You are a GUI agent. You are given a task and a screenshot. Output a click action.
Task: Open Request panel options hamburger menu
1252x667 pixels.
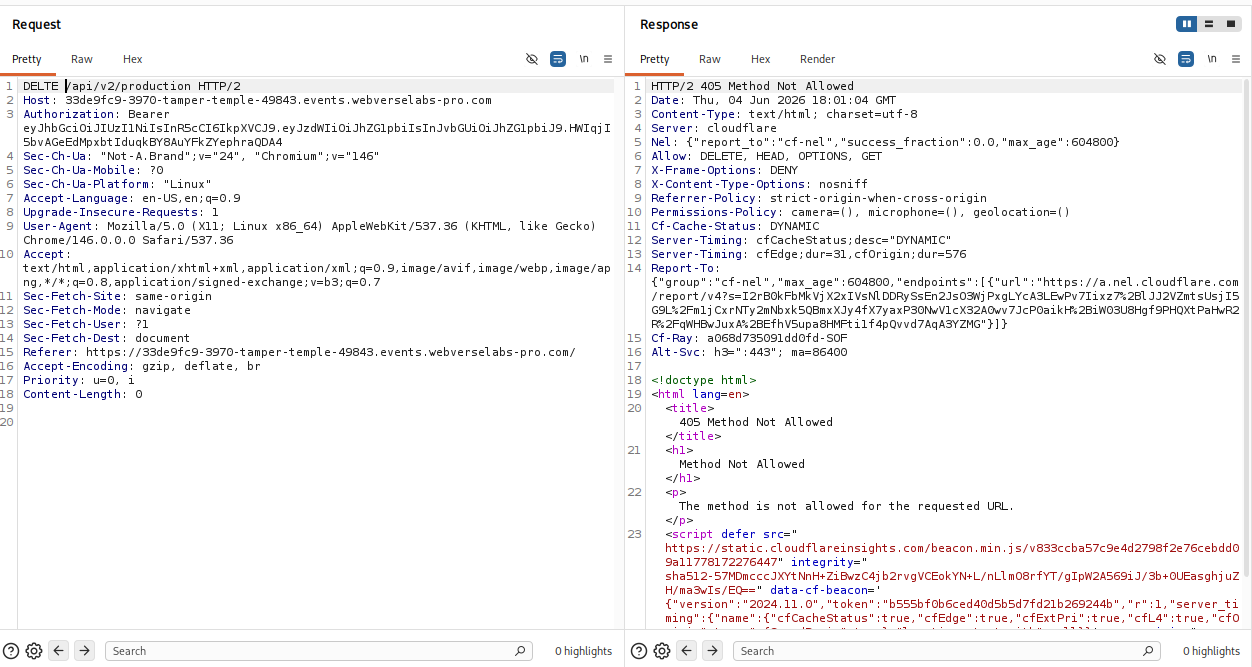607,59
